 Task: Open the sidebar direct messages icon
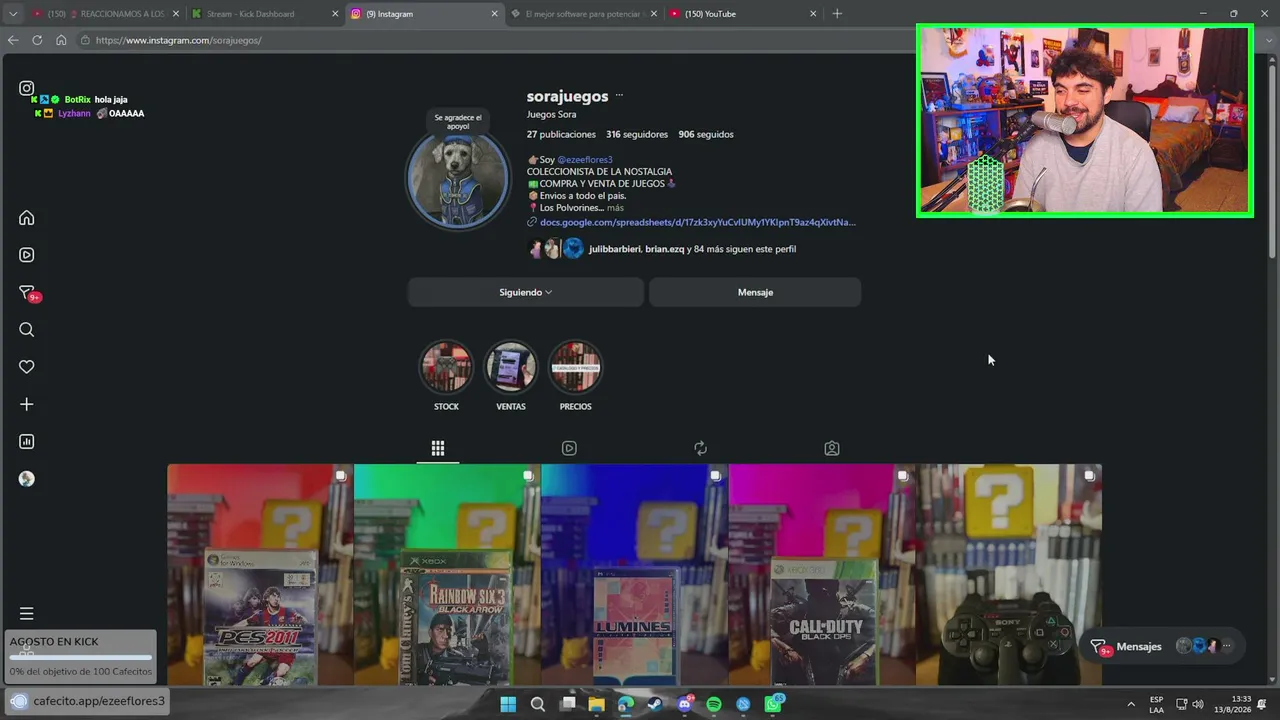[x=27, y=293]
